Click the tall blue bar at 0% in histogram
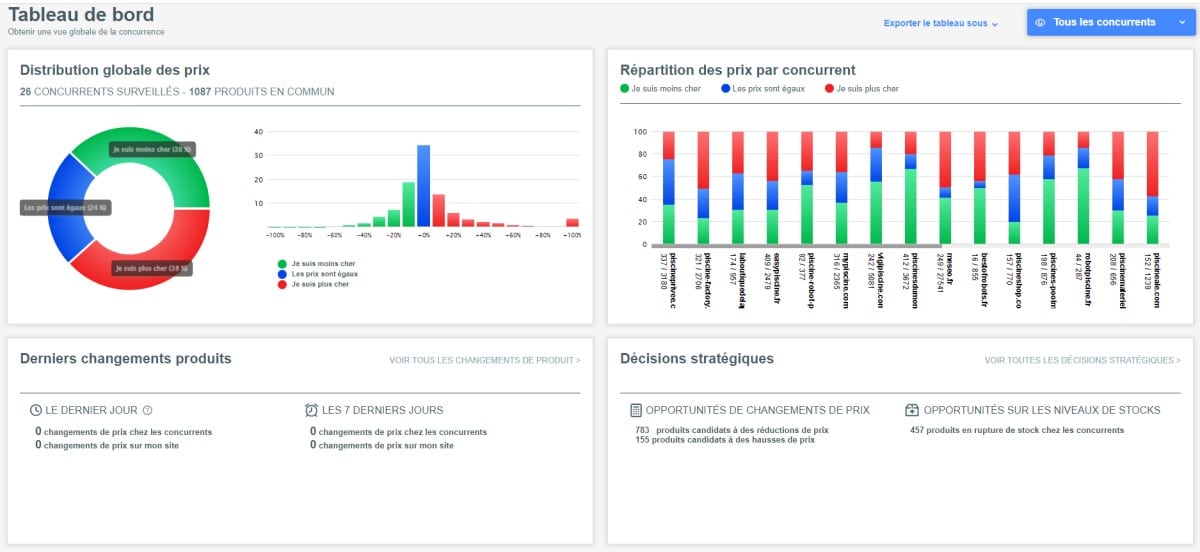This screenshot has height=552, width=1200. coord(424,186)
